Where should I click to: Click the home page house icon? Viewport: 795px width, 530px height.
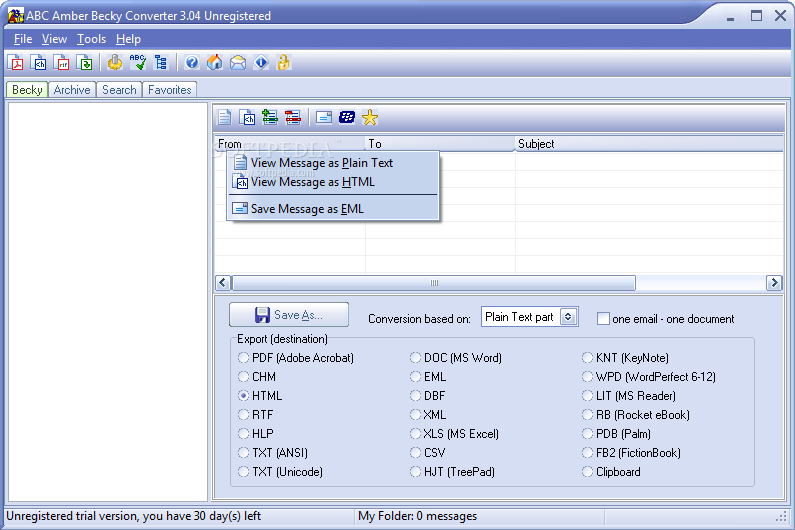pos(214,62)
